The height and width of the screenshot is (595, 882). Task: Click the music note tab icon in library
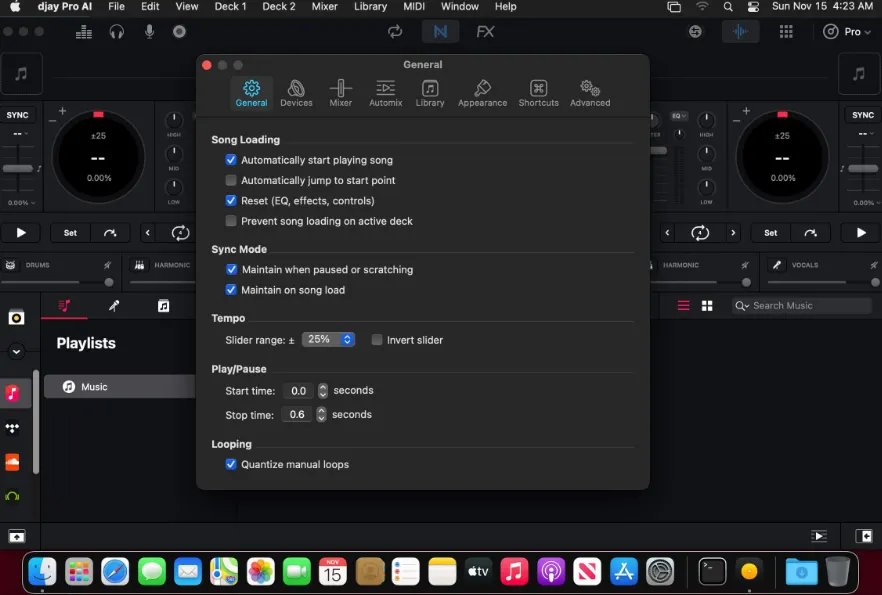[x=163, y=305]
